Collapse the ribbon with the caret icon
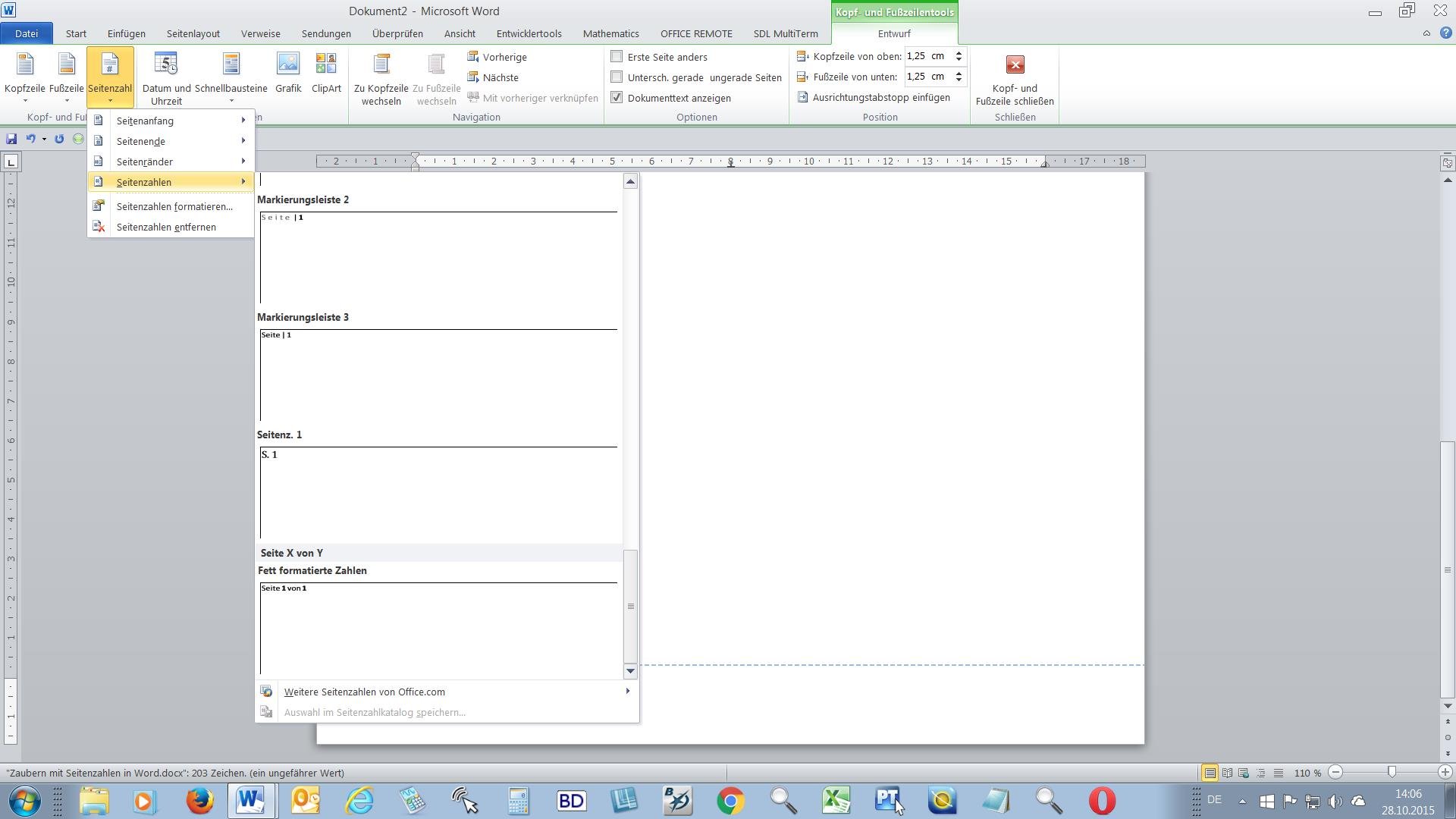Viewport: 1456px width, 819px height. coord(1426,33)
